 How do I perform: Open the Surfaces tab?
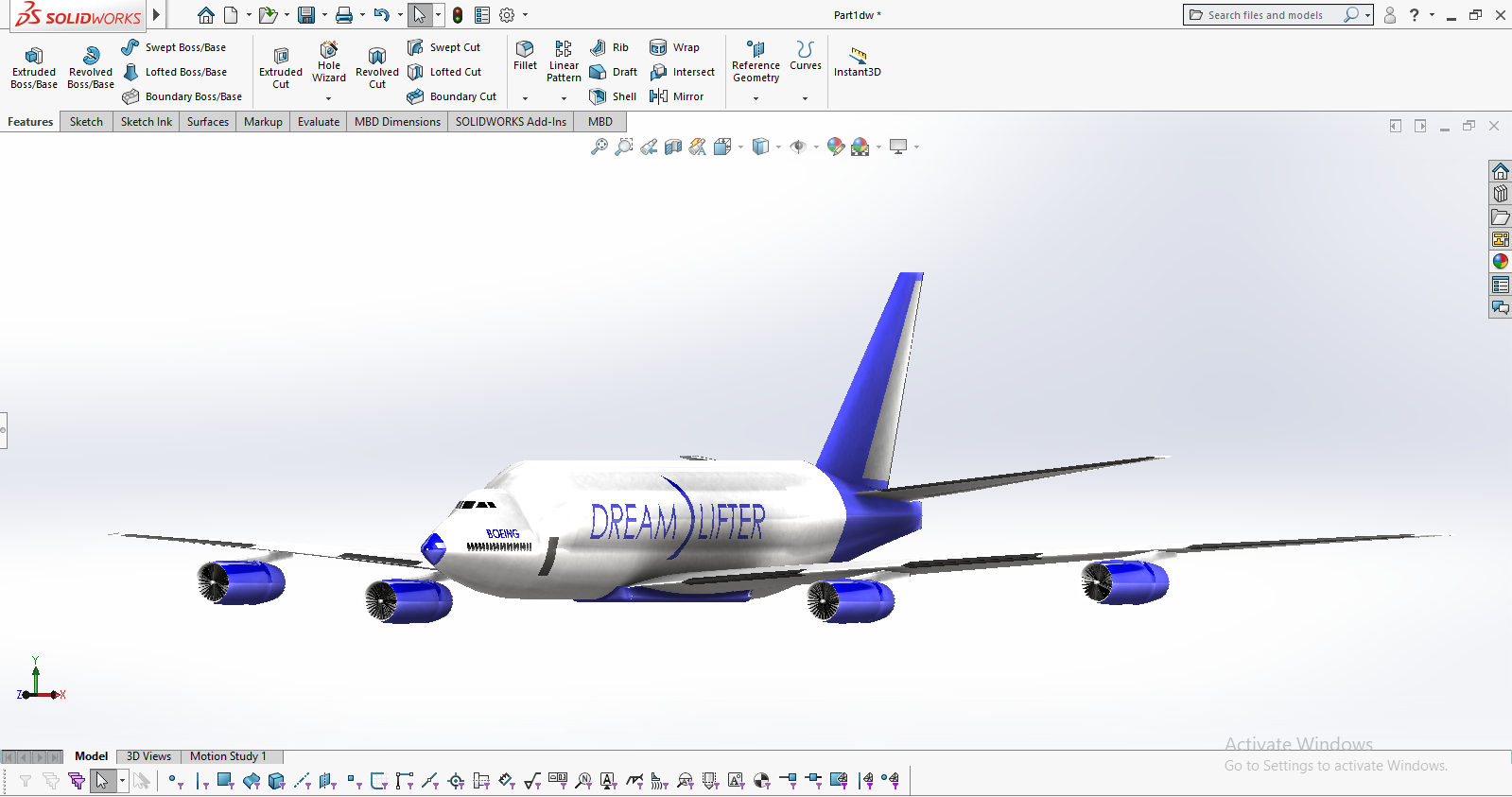208,122
